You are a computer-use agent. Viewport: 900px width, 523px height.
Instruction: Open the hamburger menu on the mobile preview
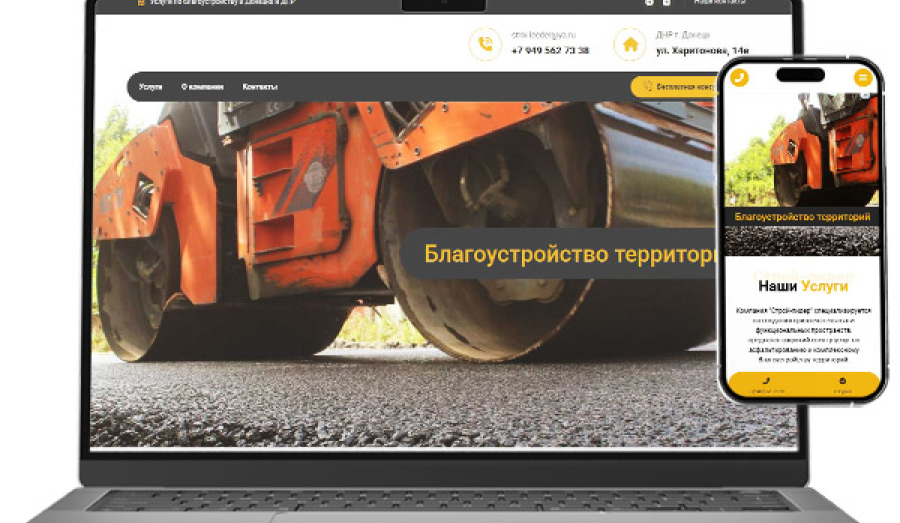tap(862, 77)
